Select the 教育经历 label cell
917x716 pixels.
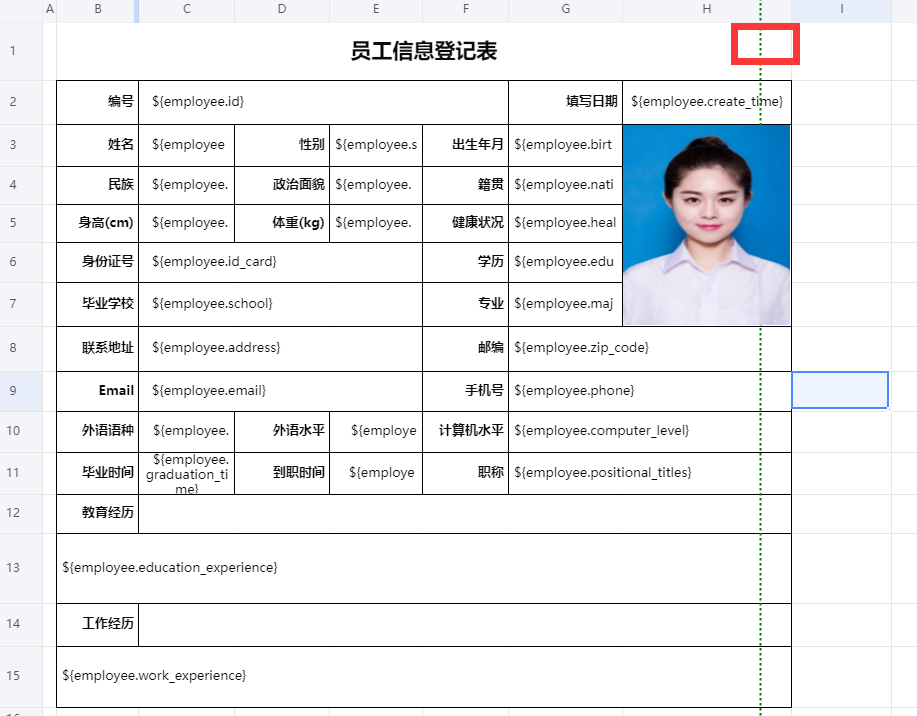[x=98, y=513]
